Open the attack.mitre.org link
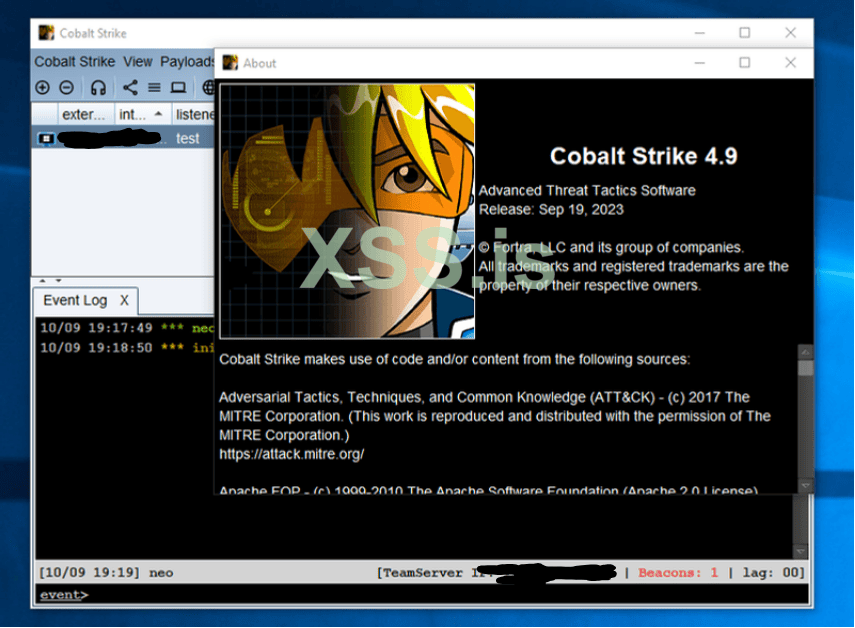The image size is (855, 628). (x=291, y=454)
